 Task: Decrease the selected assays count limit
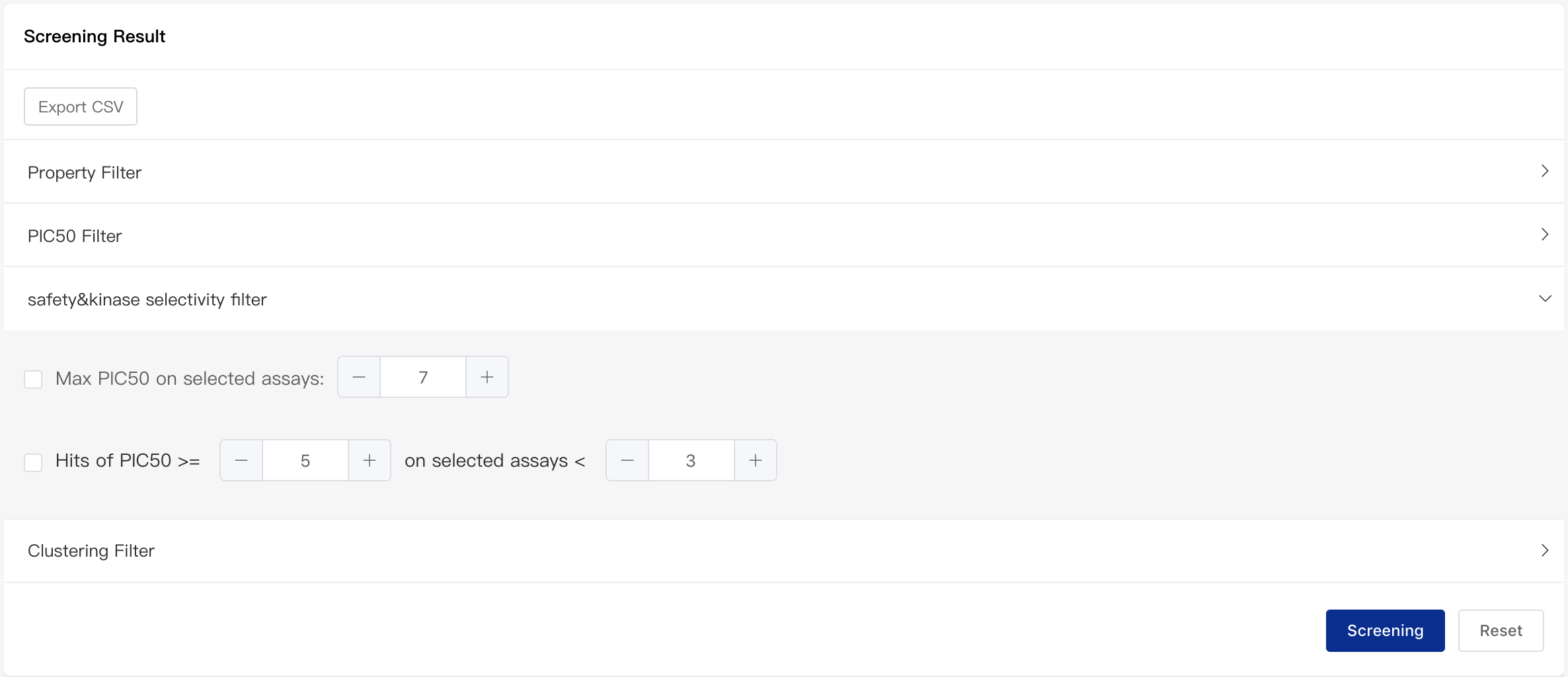pyautogui.click(x=627, y=460)
